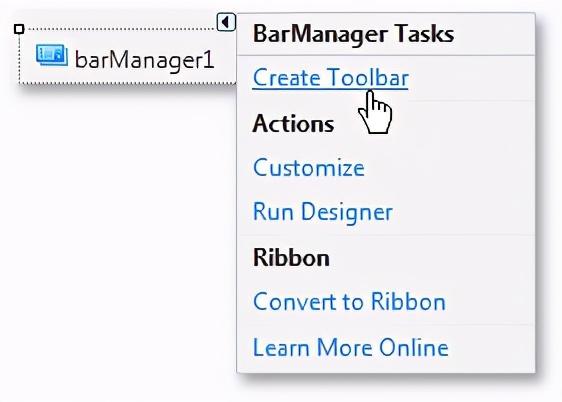Click the separator line above the Ribbon header

386,235
